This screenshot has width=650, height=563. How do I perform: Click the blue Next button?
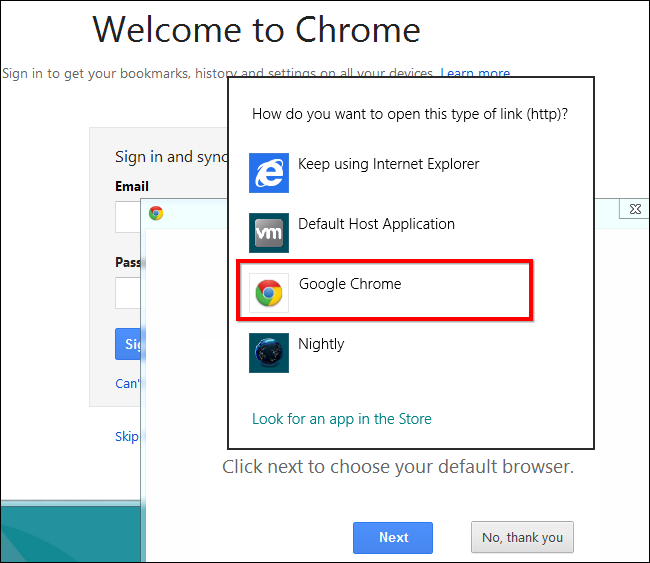click(x=393, y=537)
